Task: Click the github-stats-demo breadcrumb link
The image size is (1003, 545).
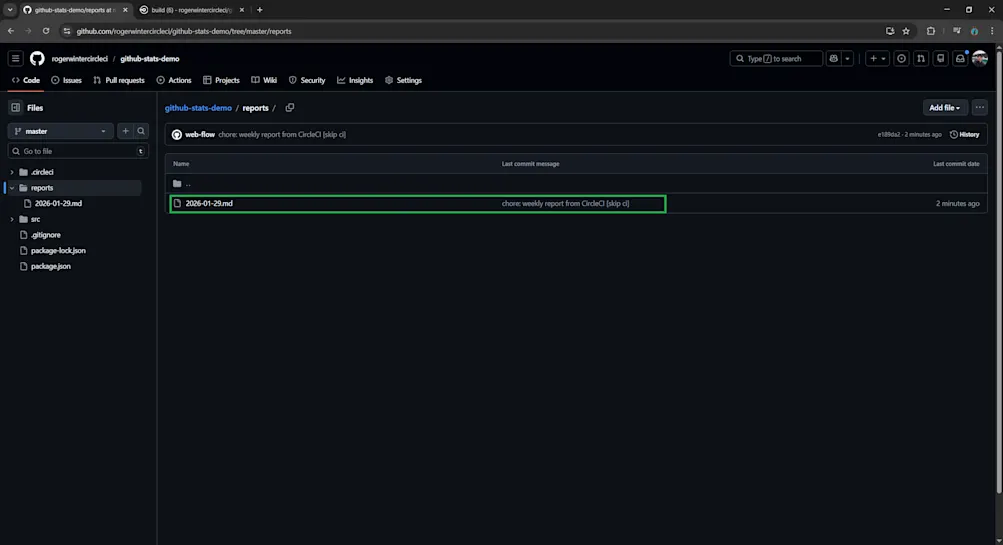Action: [x=198, y=107]
